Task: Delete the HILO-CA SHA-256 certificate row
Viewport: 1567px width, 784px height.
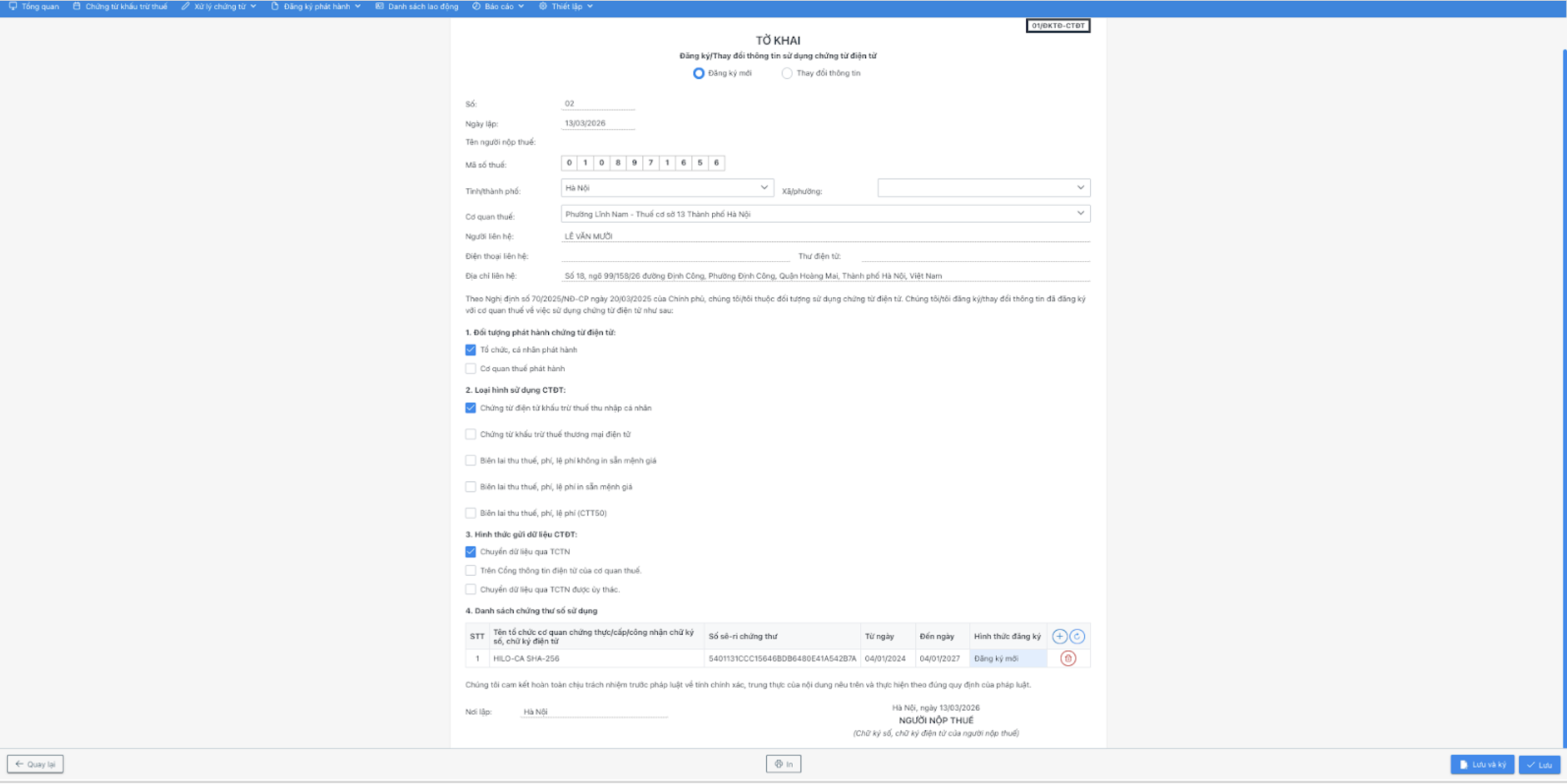Action: coord(1067,658)
